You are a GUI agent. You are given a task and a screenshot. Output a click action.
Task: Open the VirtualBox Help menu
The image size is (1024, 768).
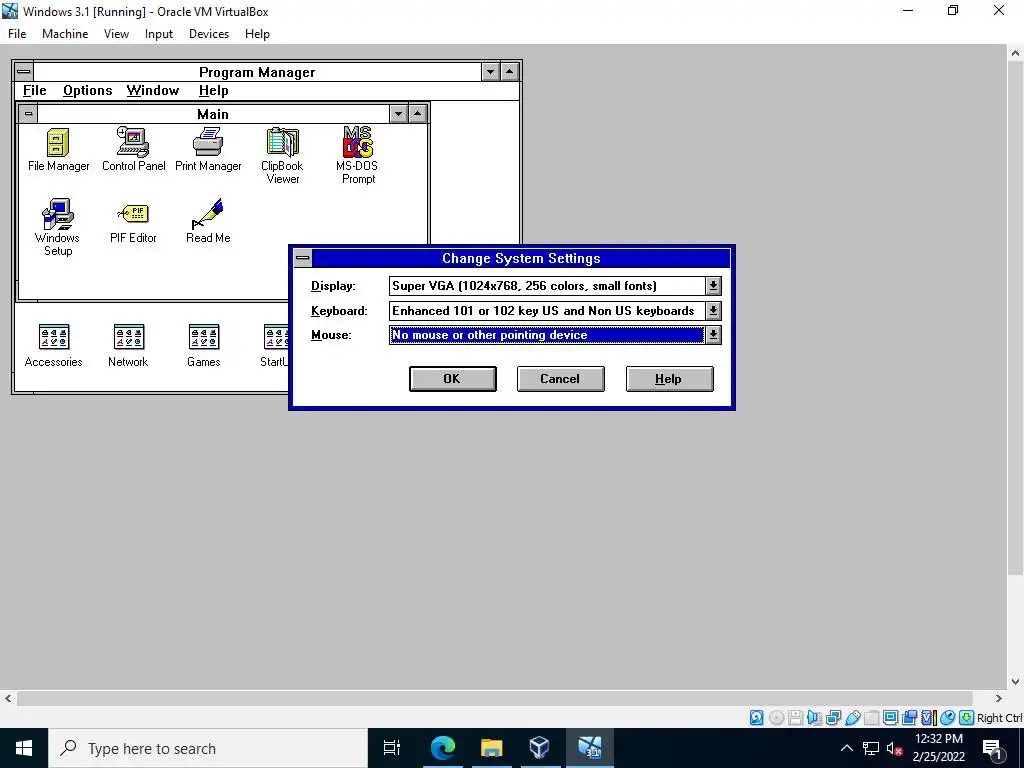point(257,34)
